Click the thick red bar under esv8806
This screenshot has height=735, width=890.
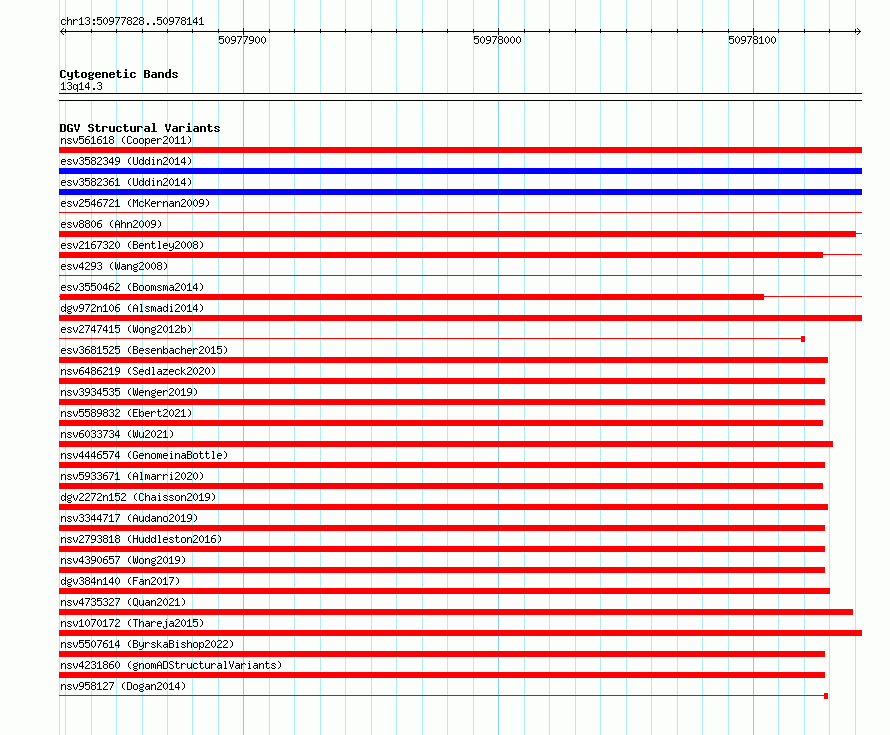[x=457, y=234]
